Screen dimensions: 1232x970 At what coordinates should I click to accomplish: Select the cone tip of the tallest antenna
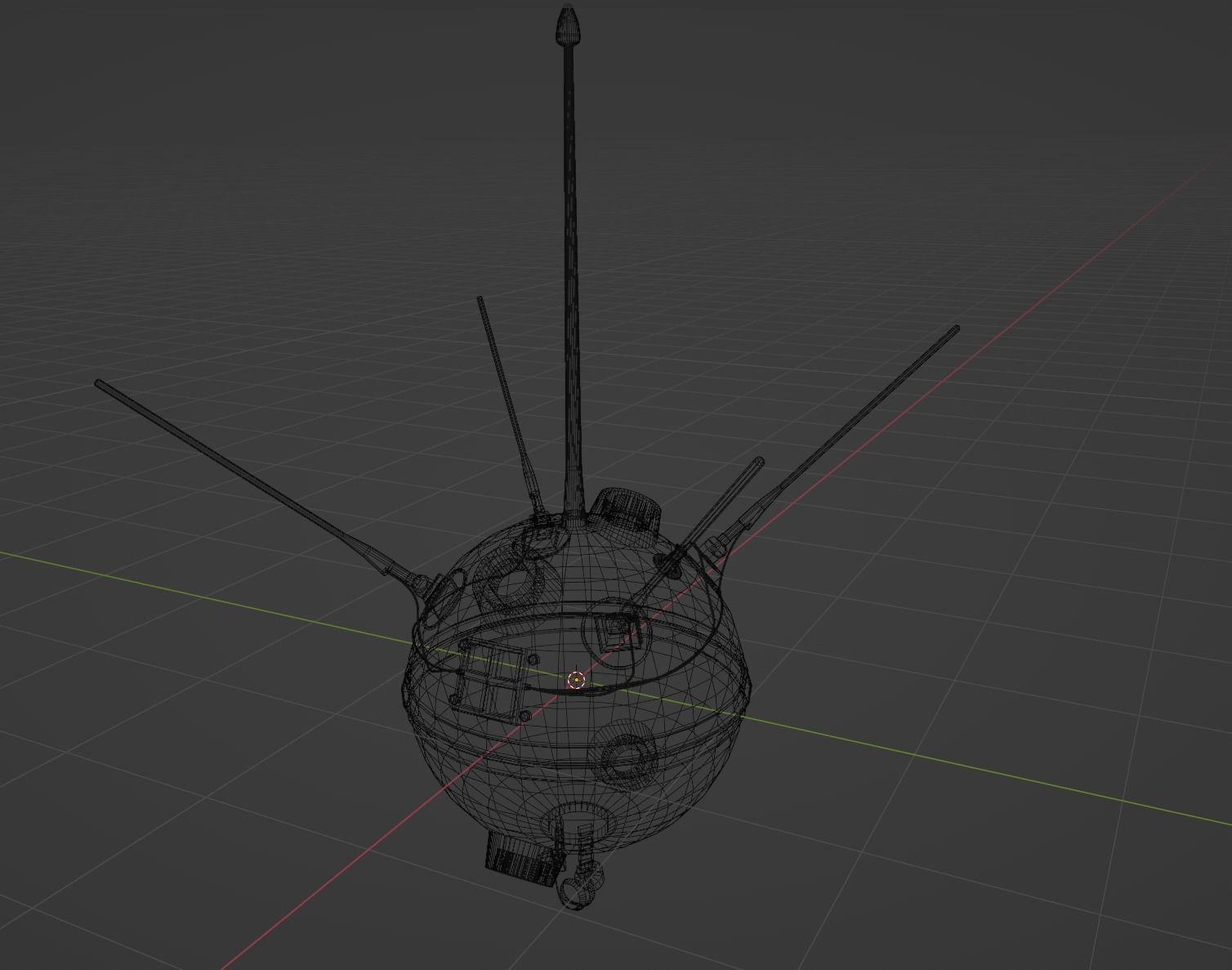click(567, 24)
